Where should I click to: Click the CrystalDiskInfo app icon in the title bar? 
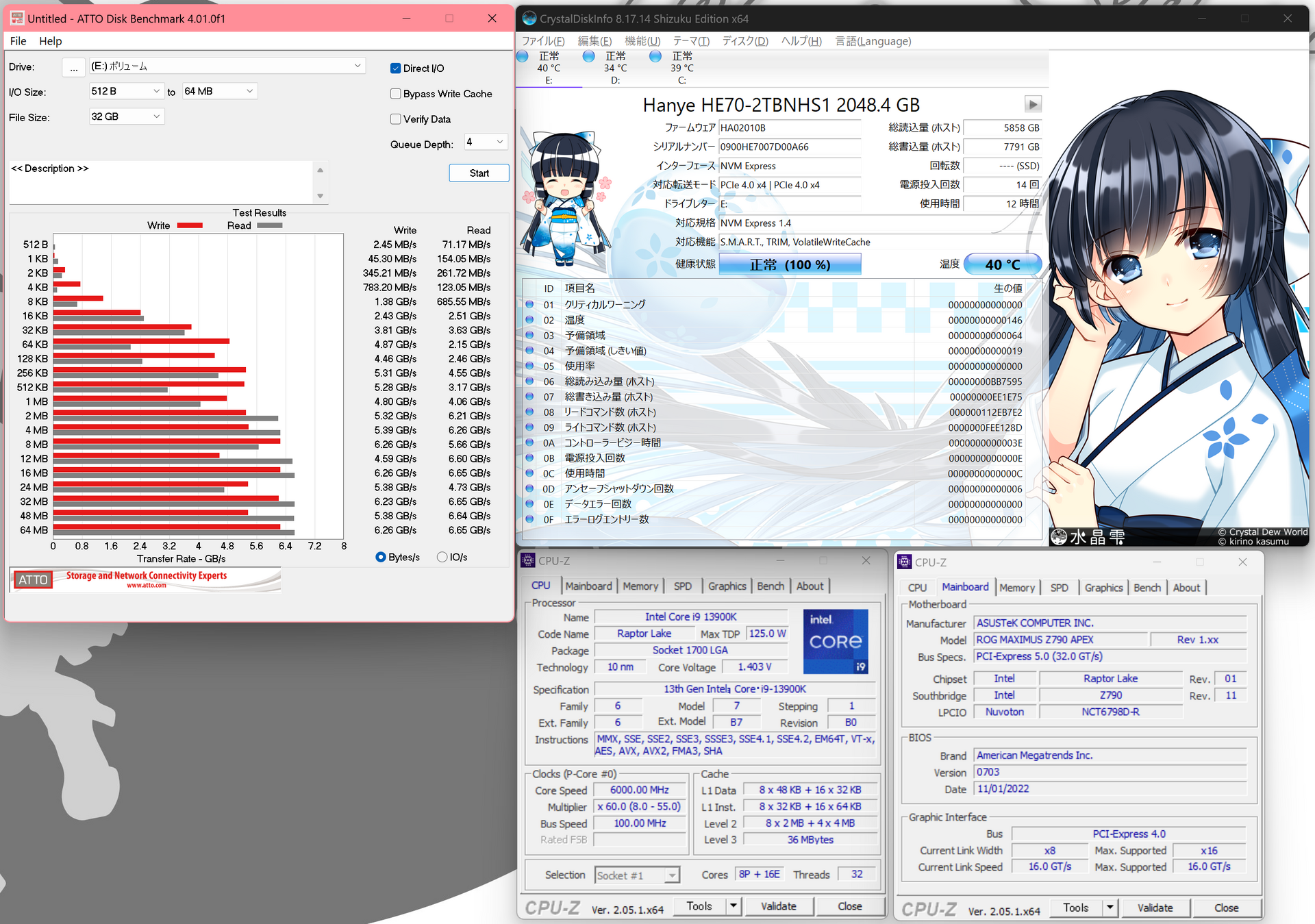coord(529,18)
